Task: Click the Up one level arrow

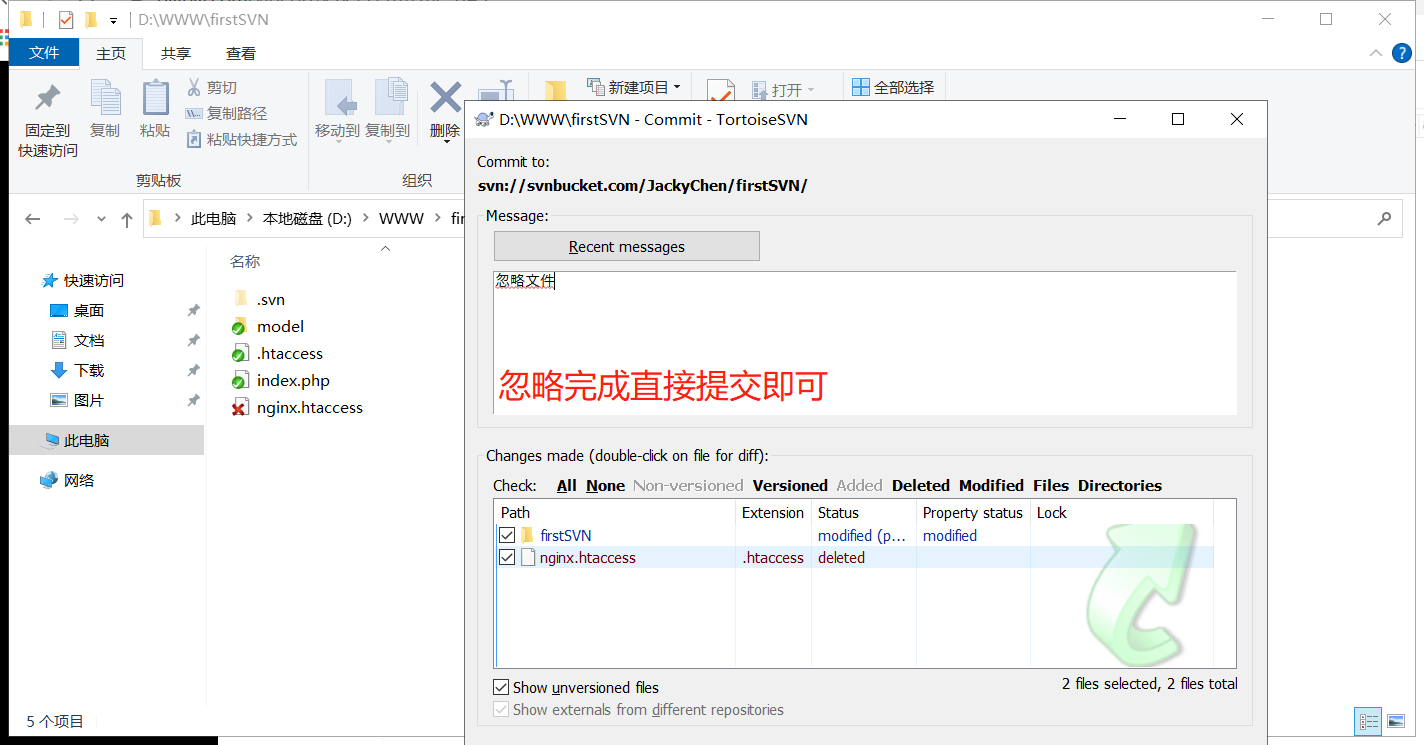Action: click(x=127, y=219)
